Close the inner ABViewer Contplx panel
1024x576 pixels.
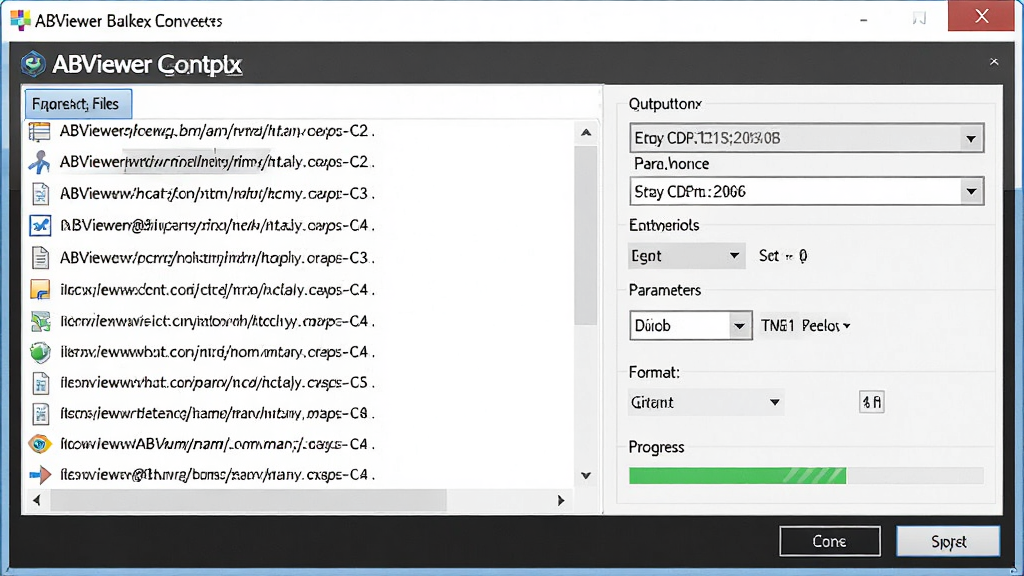coord(994,61)
